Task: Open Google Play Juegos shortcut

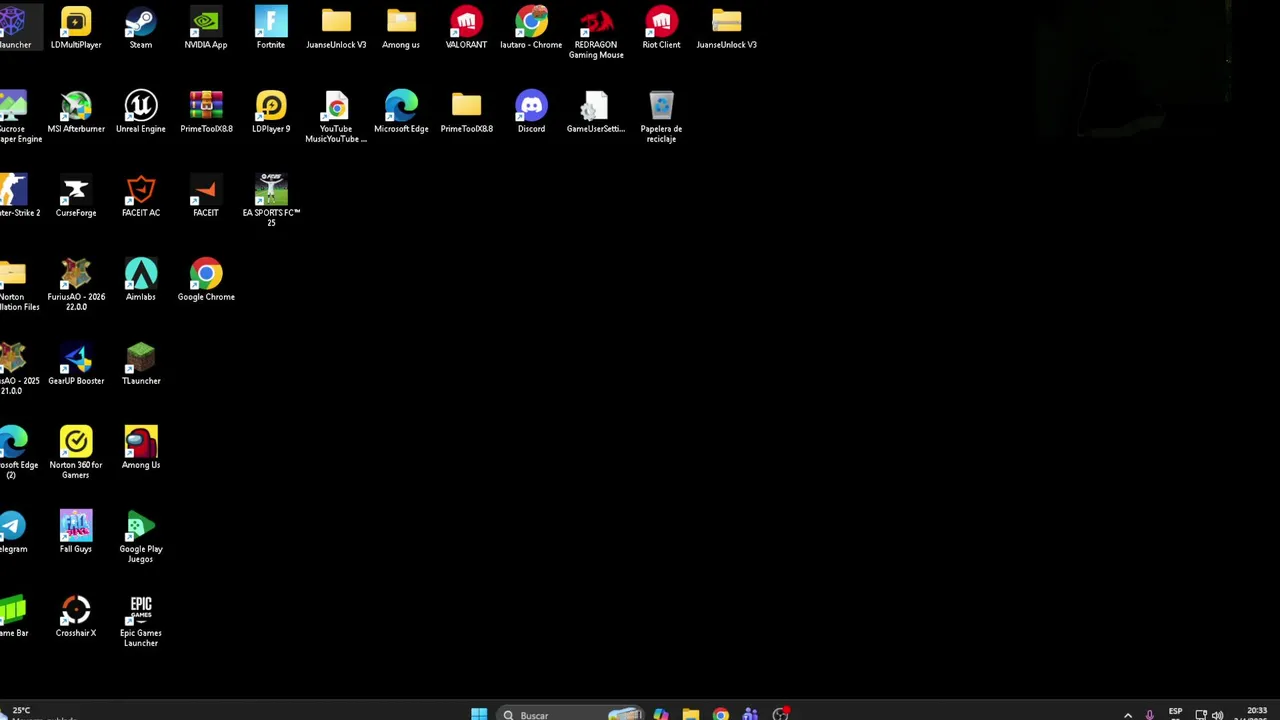Action: 141,536
